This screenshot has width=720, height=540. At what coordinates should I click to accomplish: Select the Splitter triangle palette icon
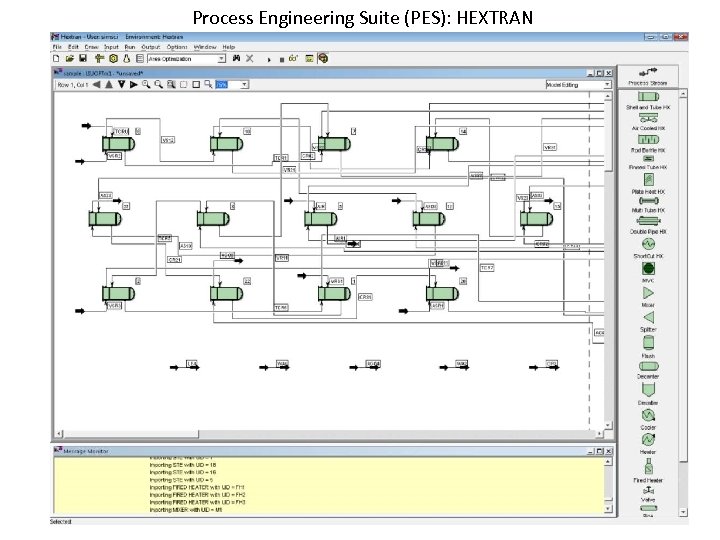tap(648, 317)
